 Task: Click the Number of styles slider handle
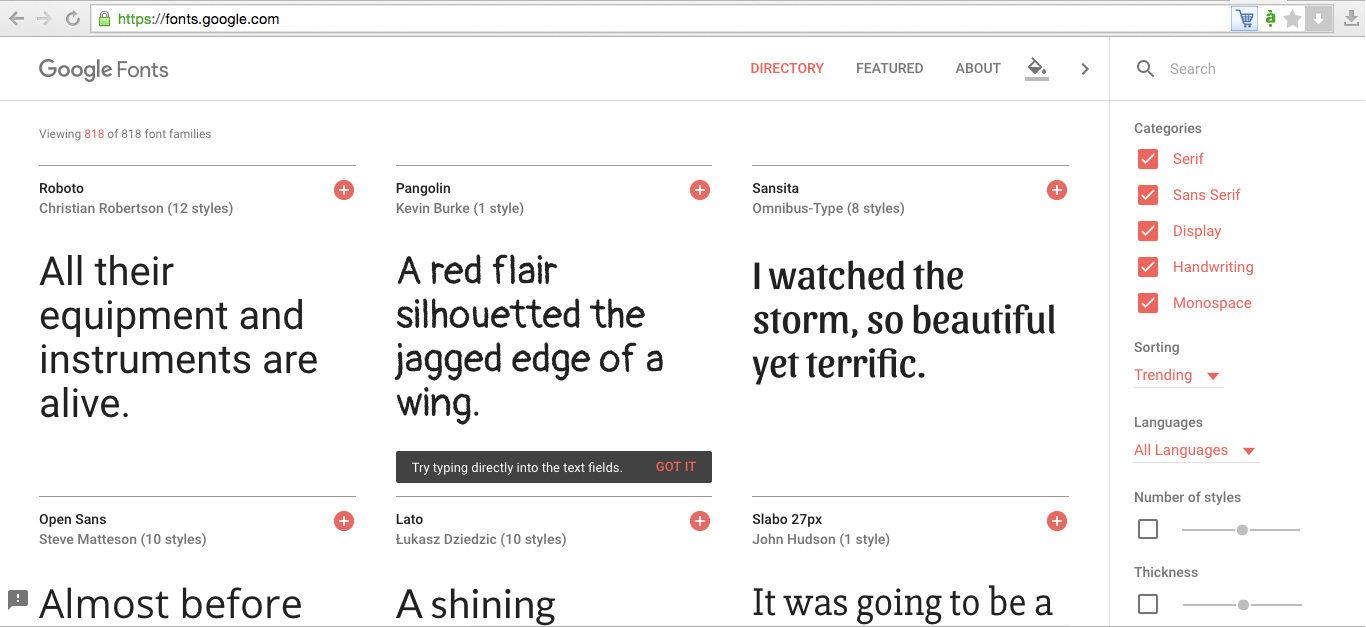(1242, 530)
